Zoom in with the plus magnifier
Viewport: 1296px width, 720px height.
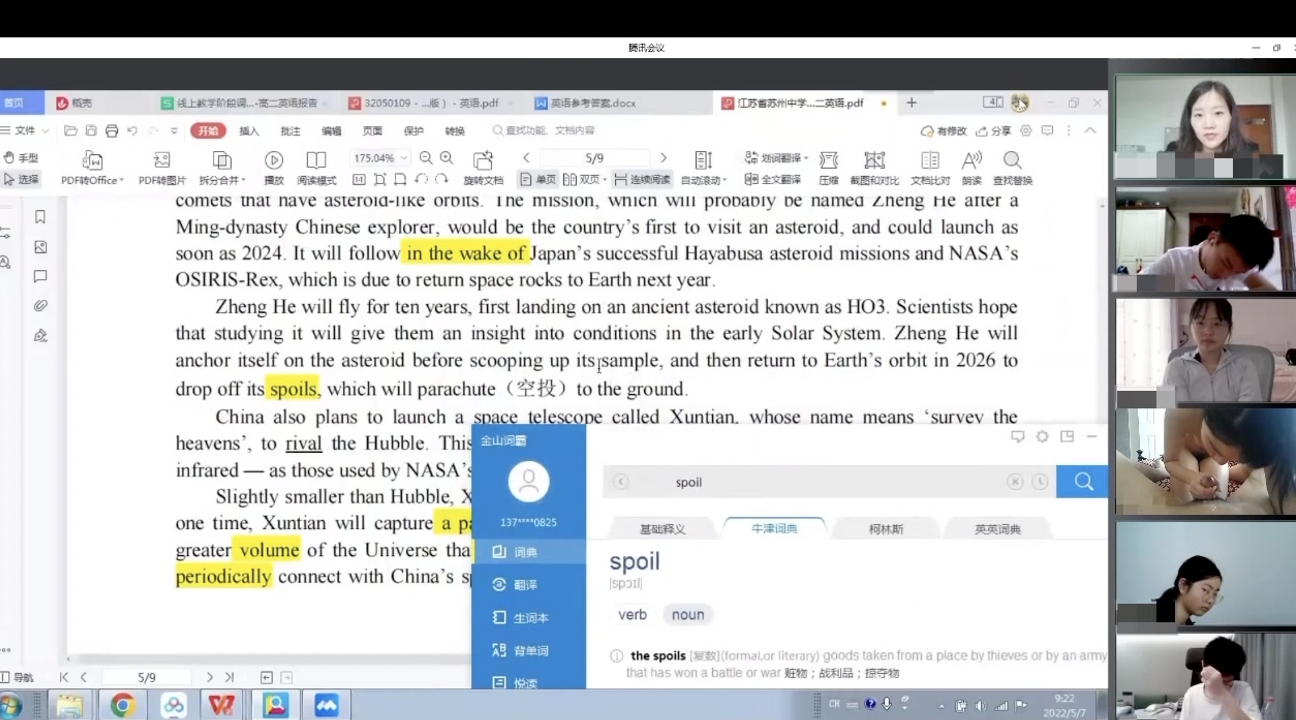point(446,158)
